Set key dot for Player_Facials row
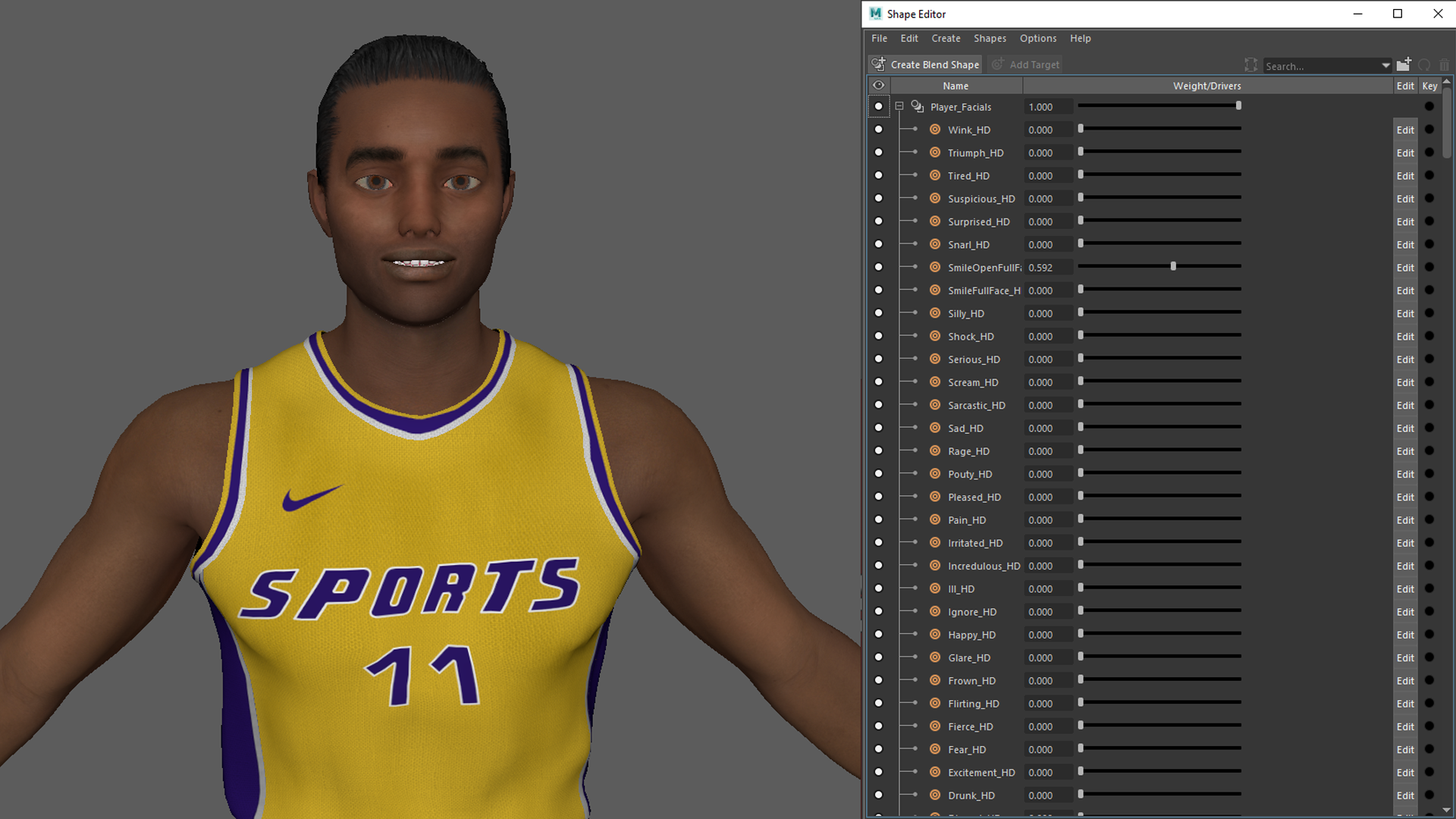Image resolution: width=1456 pixels, height=819 pixels. (x=1429, y=107)
